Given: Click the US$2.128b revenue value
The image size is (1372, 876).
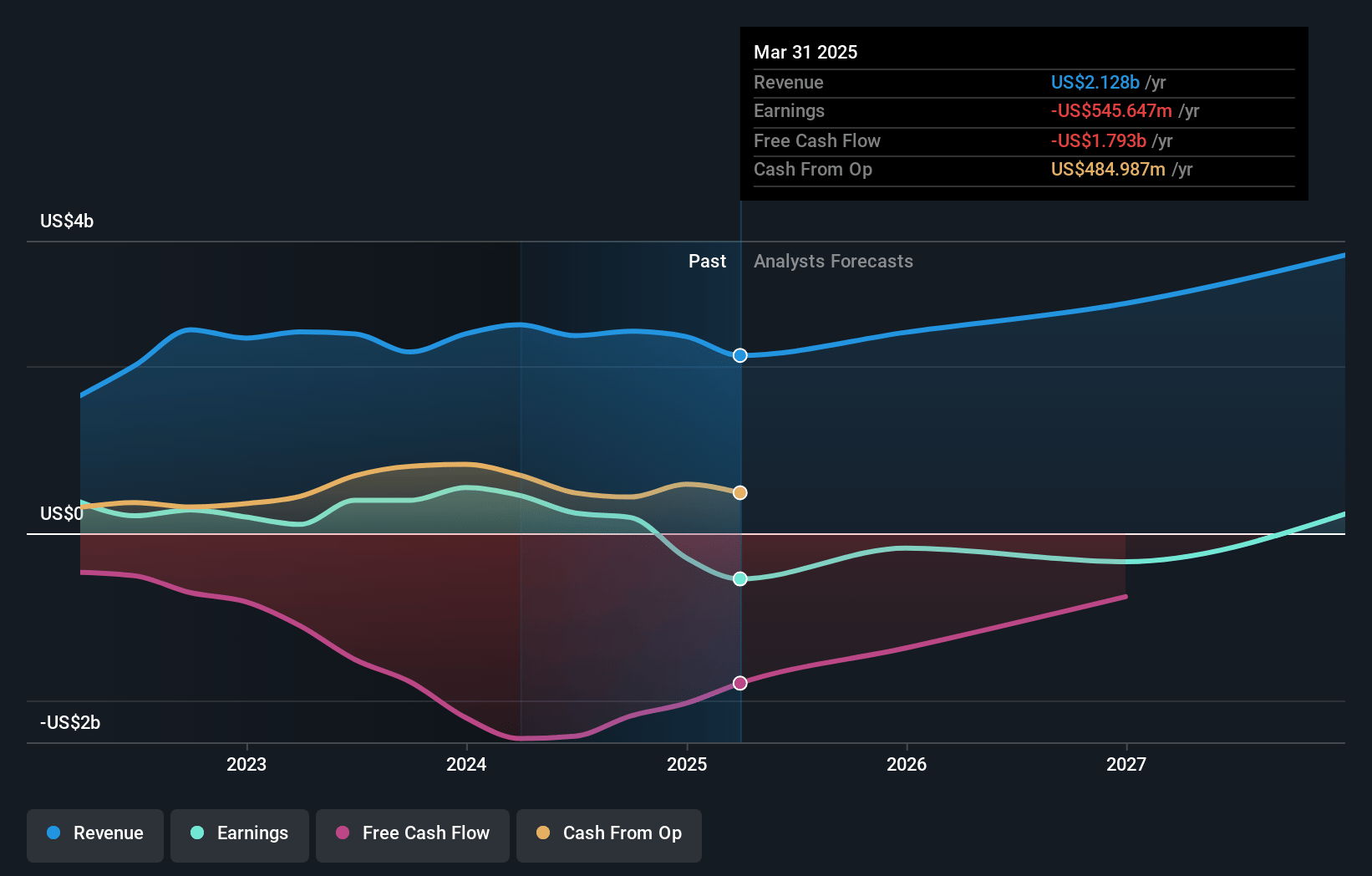Looking at the screenshot, I should 1095,82.
